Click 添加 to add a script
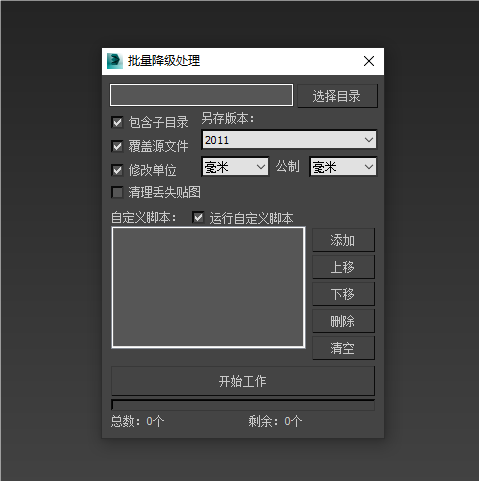 click(x=343, y=240)
